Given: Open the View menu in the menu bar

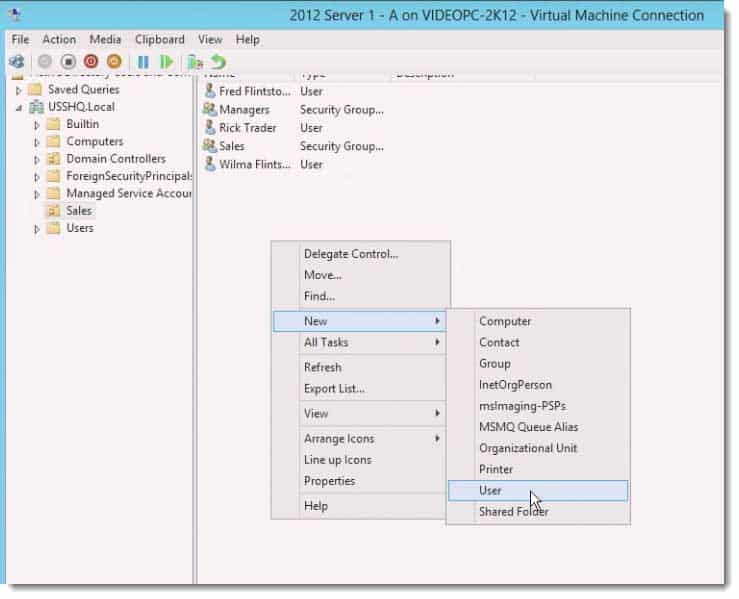Looking at the screenshot, I should click(x=210, y=40).
